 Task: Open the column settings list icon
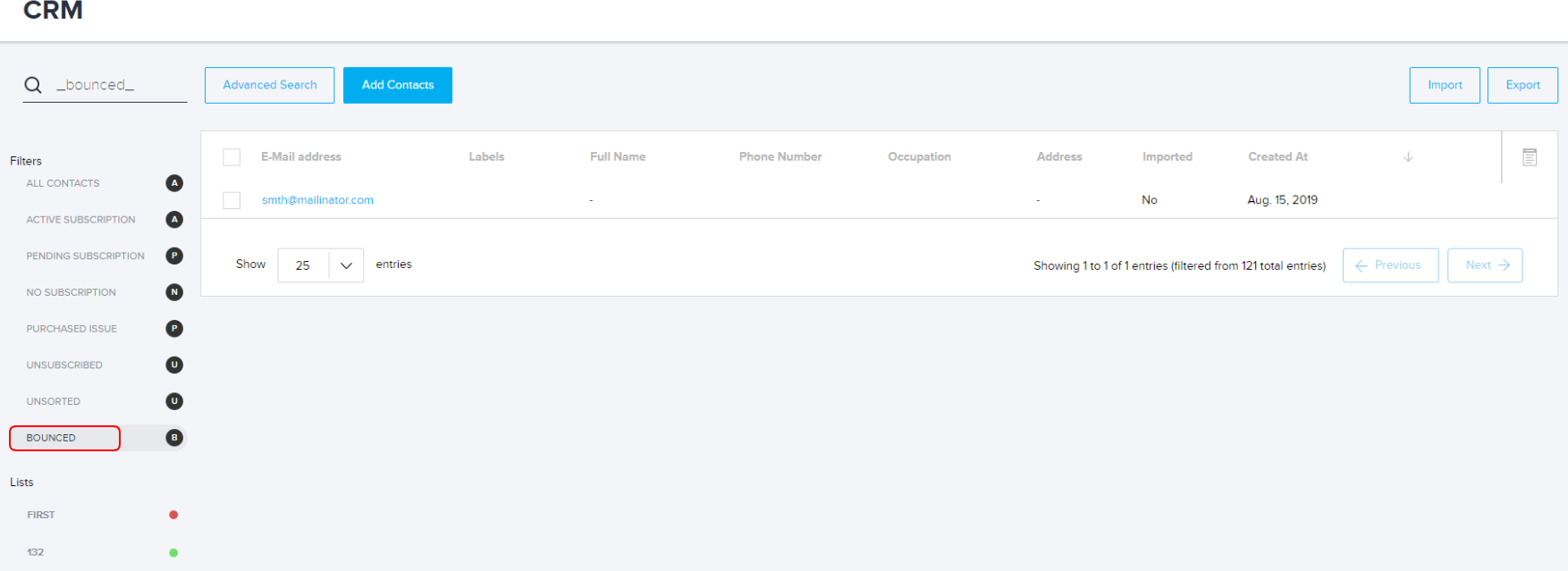coord(1530,157)
